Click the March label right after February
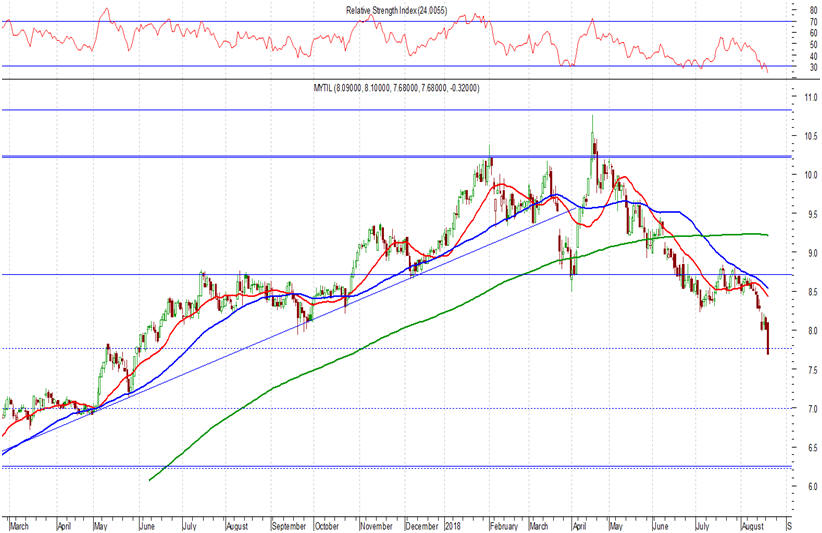 [x=538, y=526]
